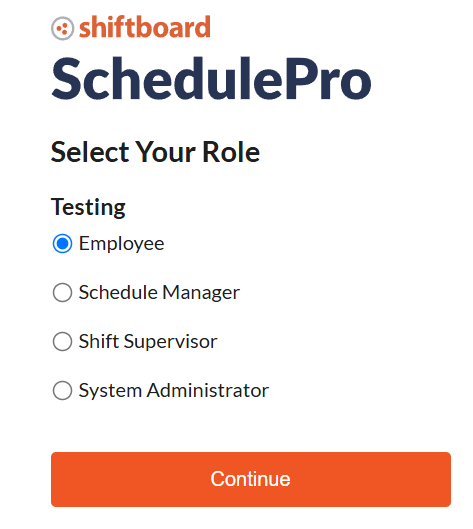Select the Employee radio button
473x529 pixels.
62,243
